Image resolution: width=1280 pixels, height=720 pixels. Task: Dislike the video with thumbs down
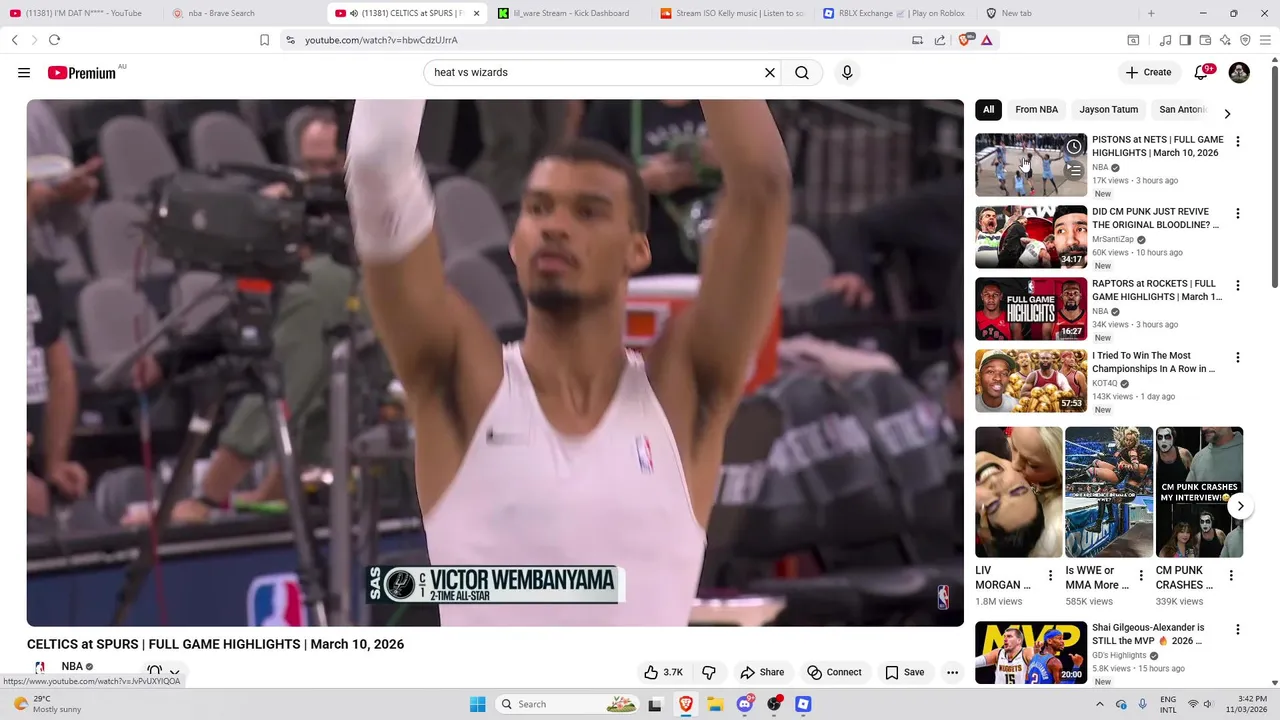click(708, 672)
